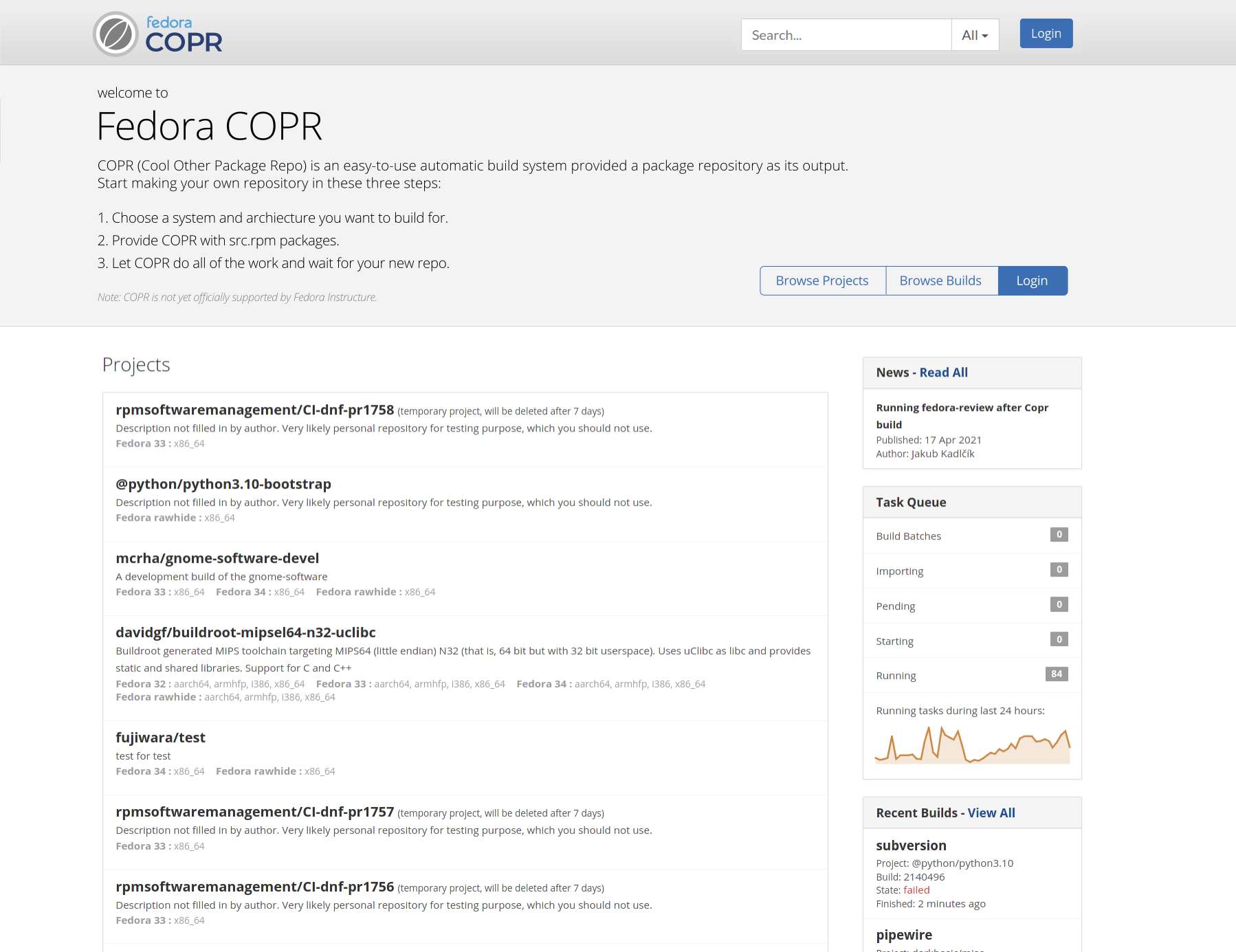Select Starting queue row

pos(972,641)
